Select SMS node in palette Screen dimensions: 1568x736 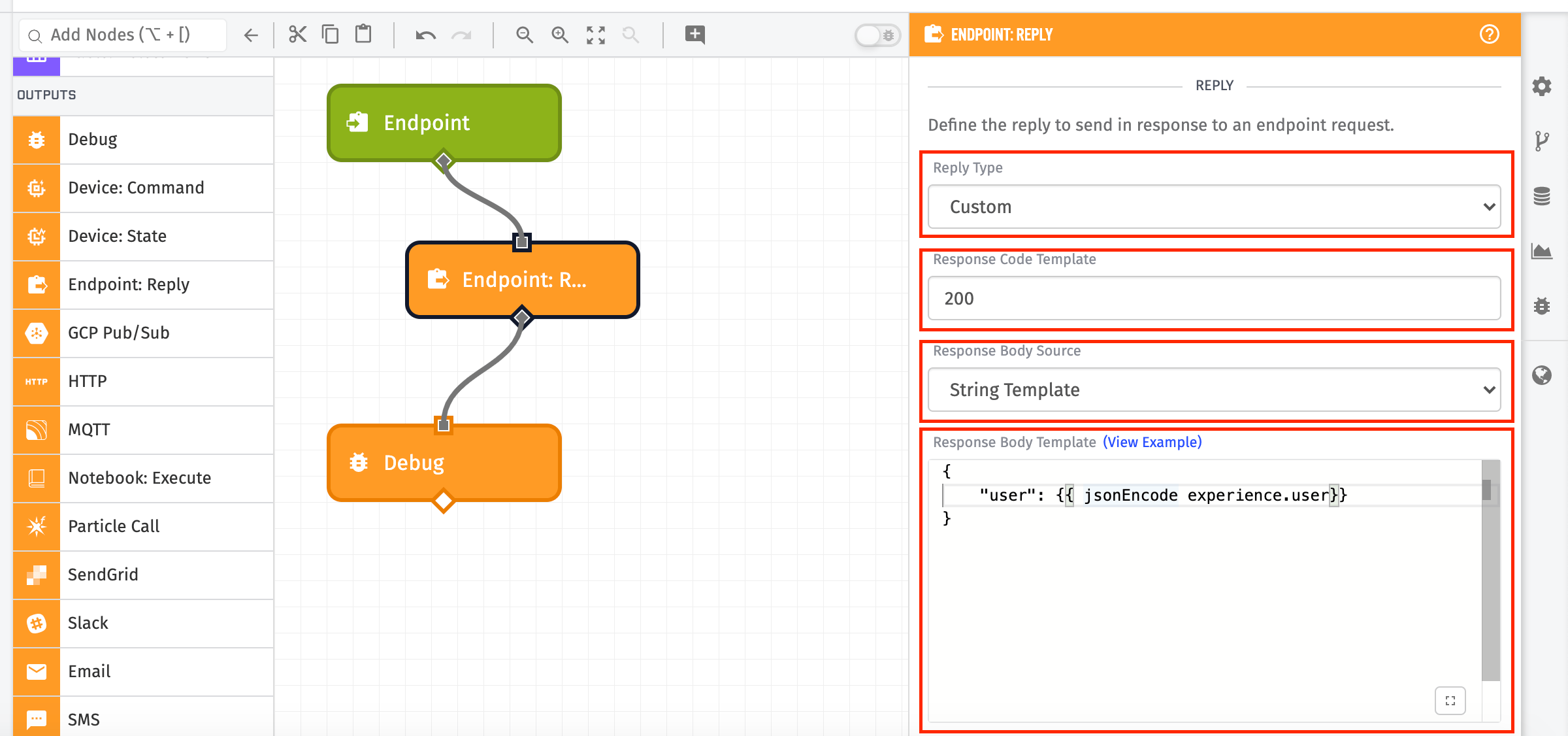(x=143, y=718)
